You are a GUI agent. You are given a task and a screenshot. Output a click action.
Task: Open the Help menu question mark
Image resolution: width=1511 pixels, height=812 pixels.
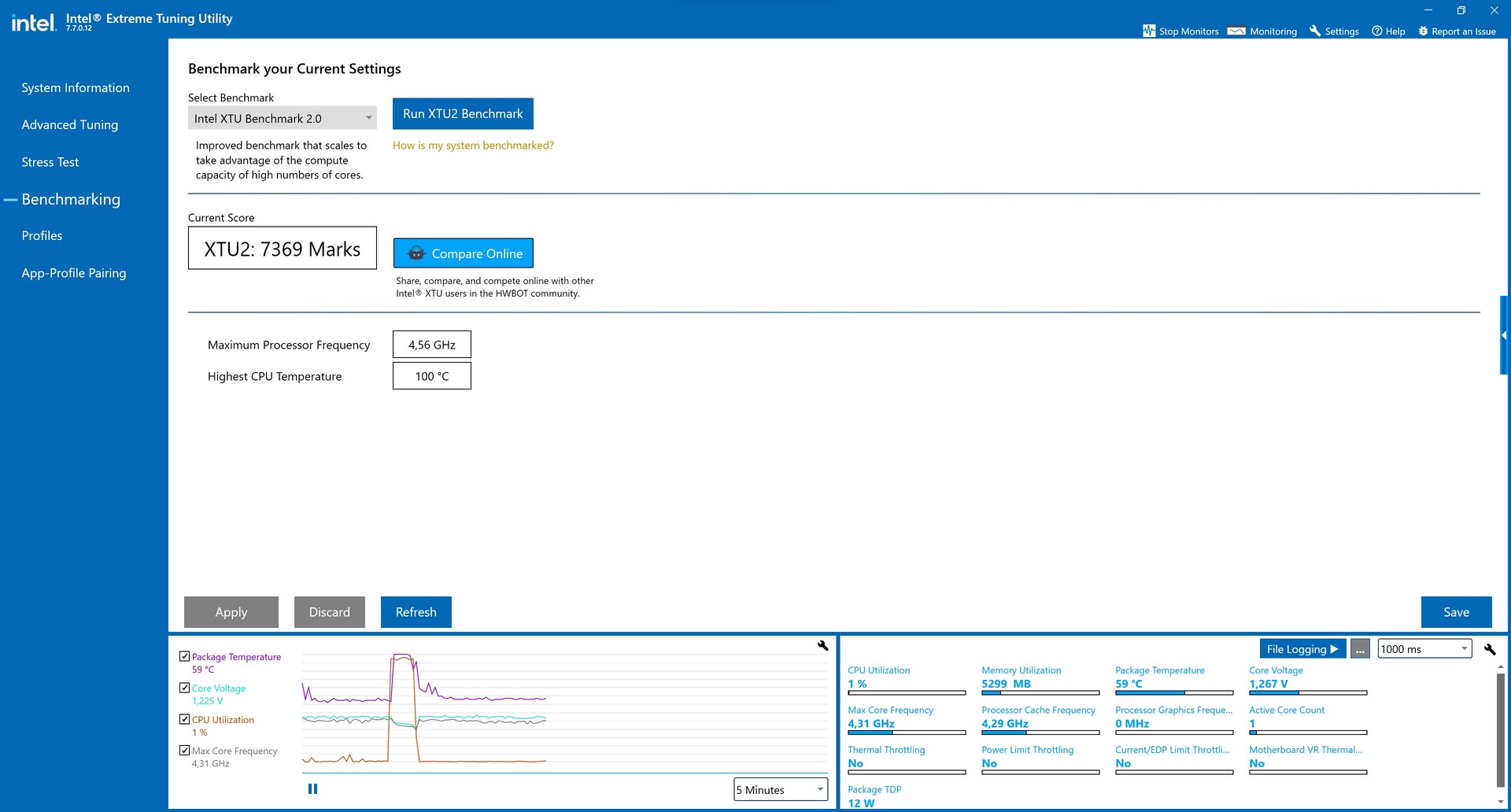coord(1377,31)
